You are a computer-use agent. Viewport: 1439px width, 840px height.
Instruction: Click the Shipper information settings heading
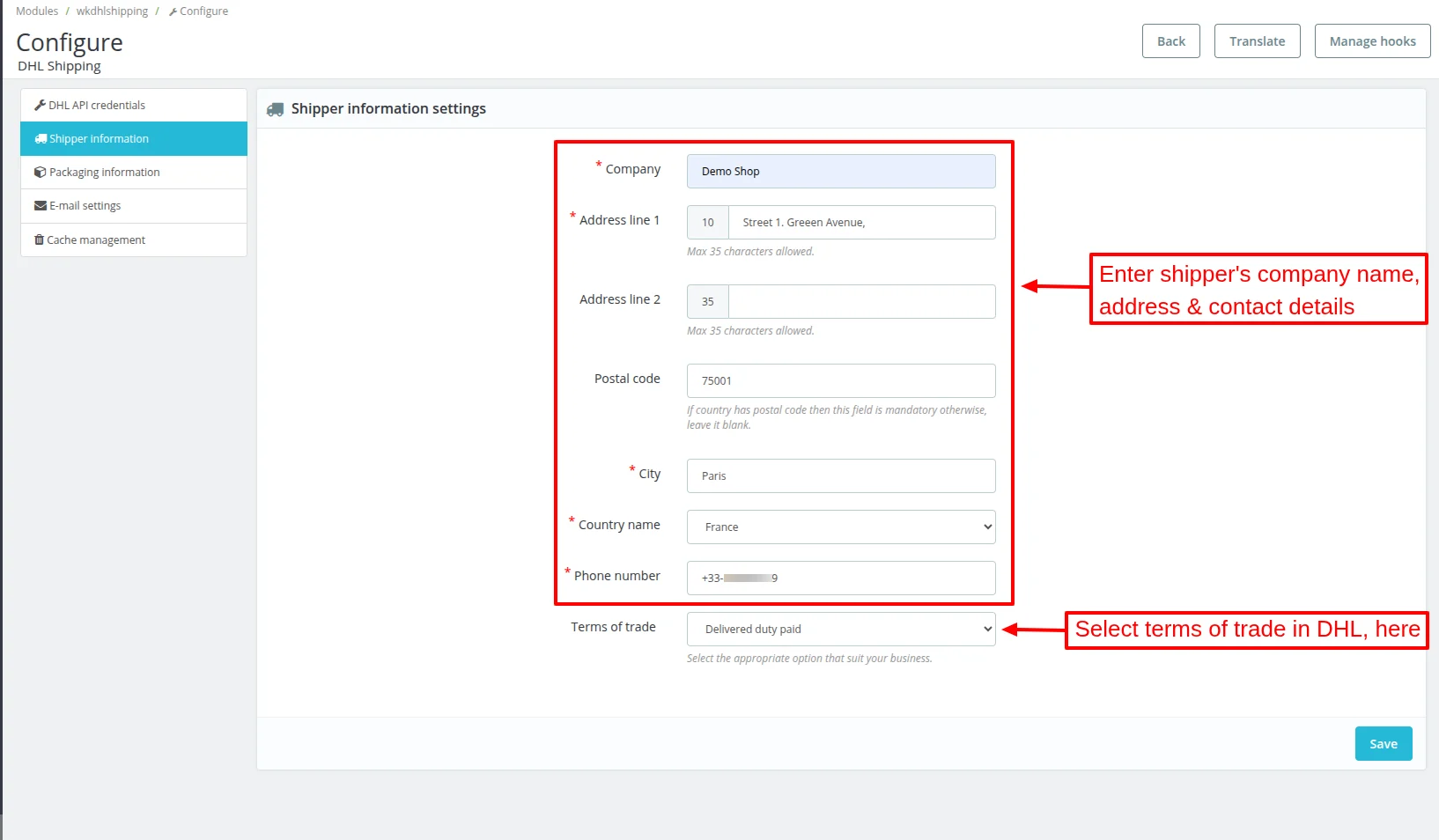pos(388,109)
